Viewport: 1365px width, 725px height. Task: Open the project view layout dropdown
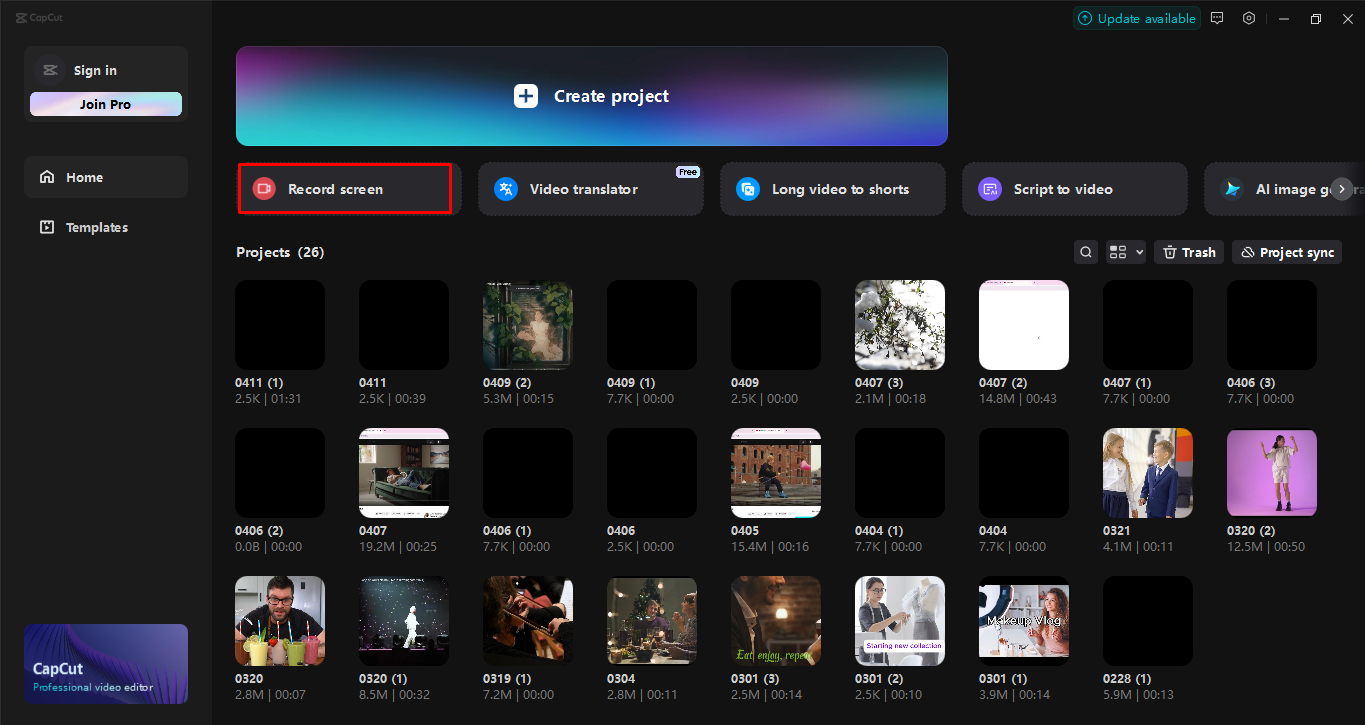pos(1125,251)
